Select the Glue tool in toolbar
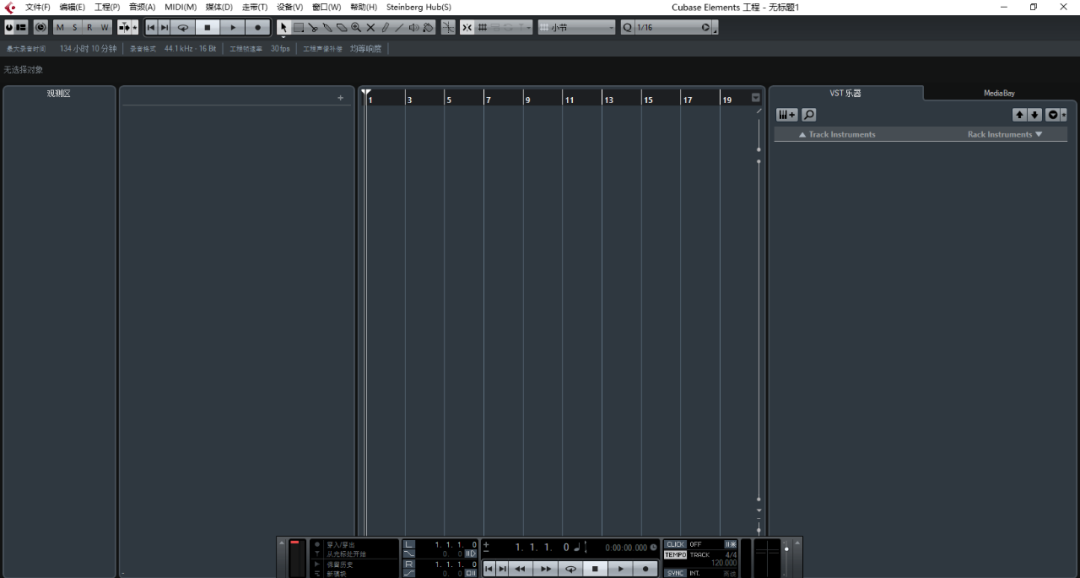 pos(327,28)
